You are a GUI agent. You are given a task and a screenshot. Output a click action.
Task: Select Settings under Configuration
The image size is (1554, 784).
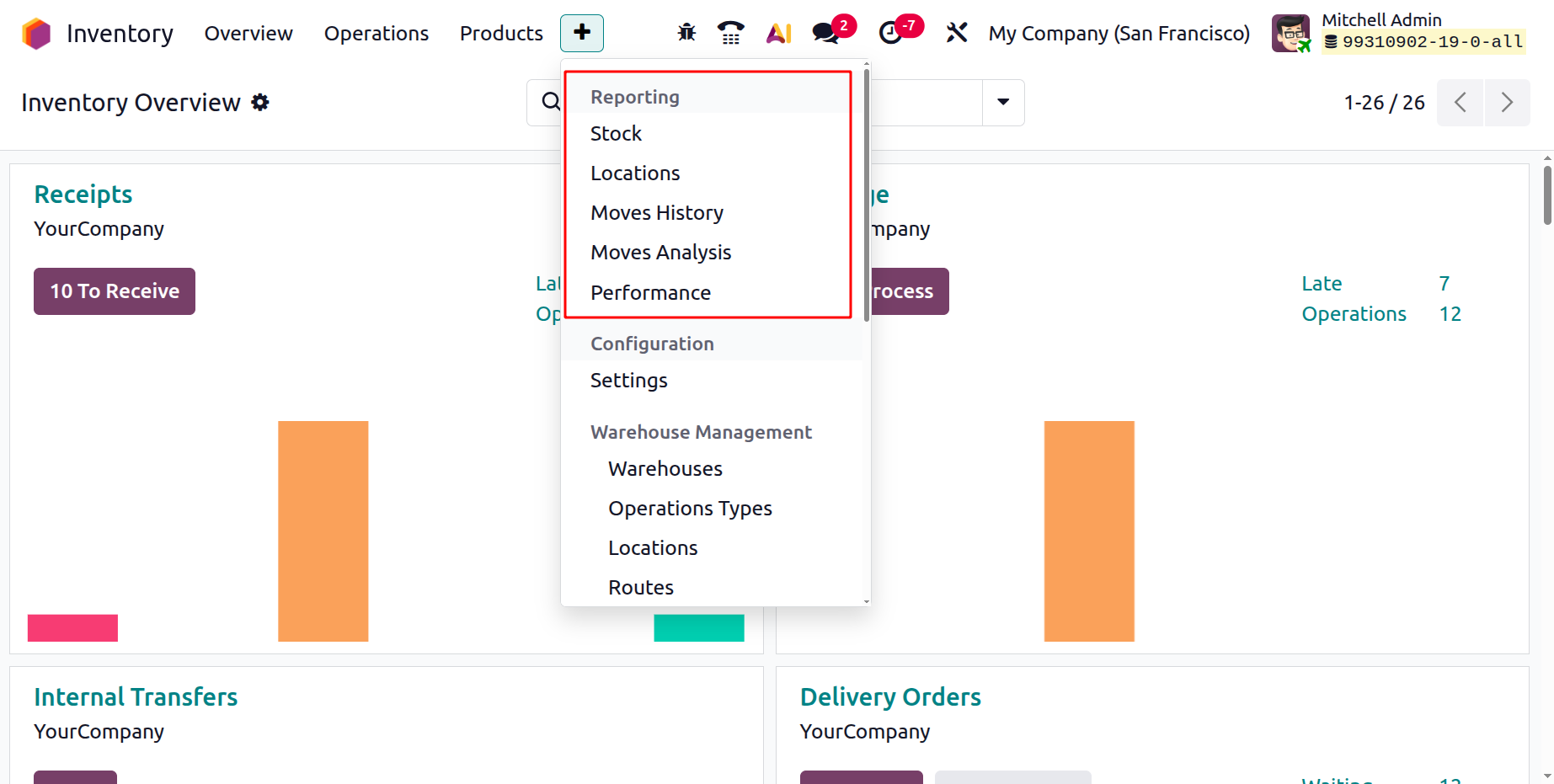[x=628, y=380]
